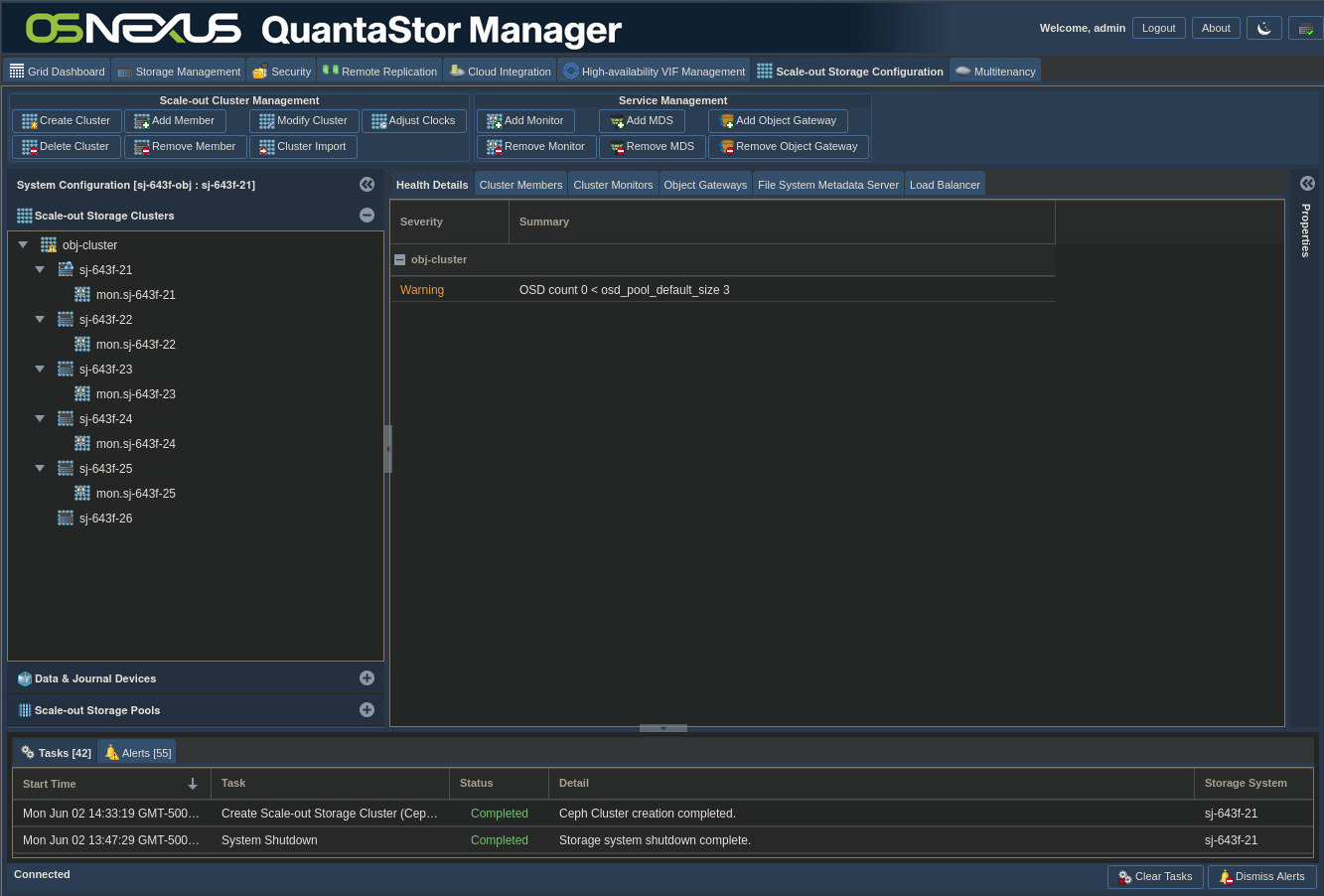Click the vertical splitter handle beside the tree panel
Image resolution: width=1324 pixels, height=896 pixels.
[387, 449]
